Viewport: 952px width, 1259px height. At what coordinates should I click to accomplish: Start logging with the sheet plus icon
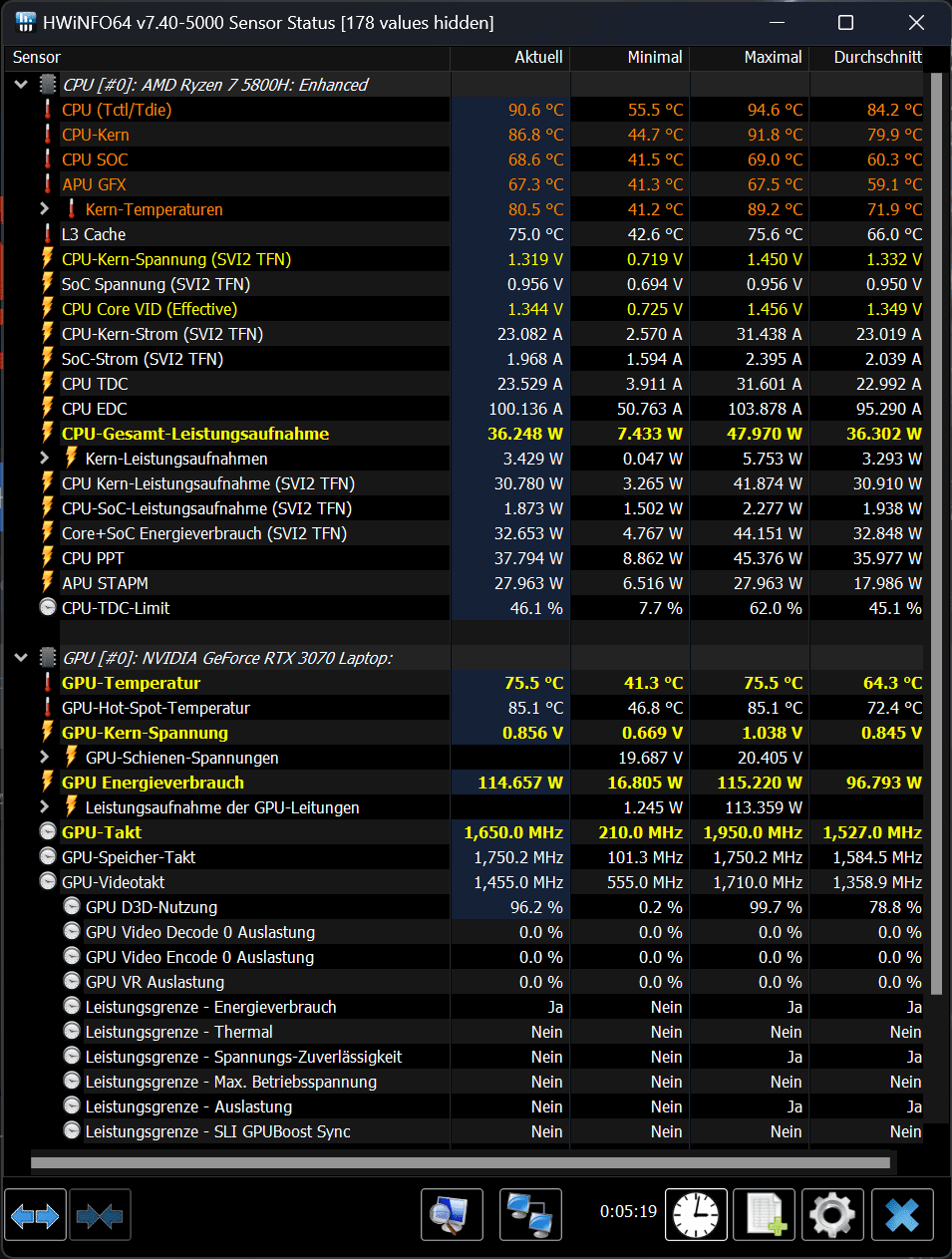tap(765, 1215)
